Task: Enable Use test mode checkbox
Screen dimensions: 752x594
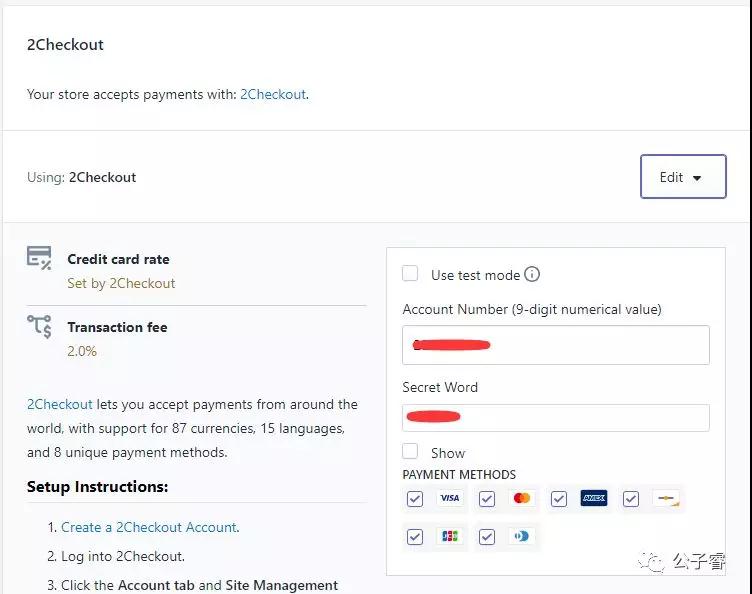Action: coord(410,273)
